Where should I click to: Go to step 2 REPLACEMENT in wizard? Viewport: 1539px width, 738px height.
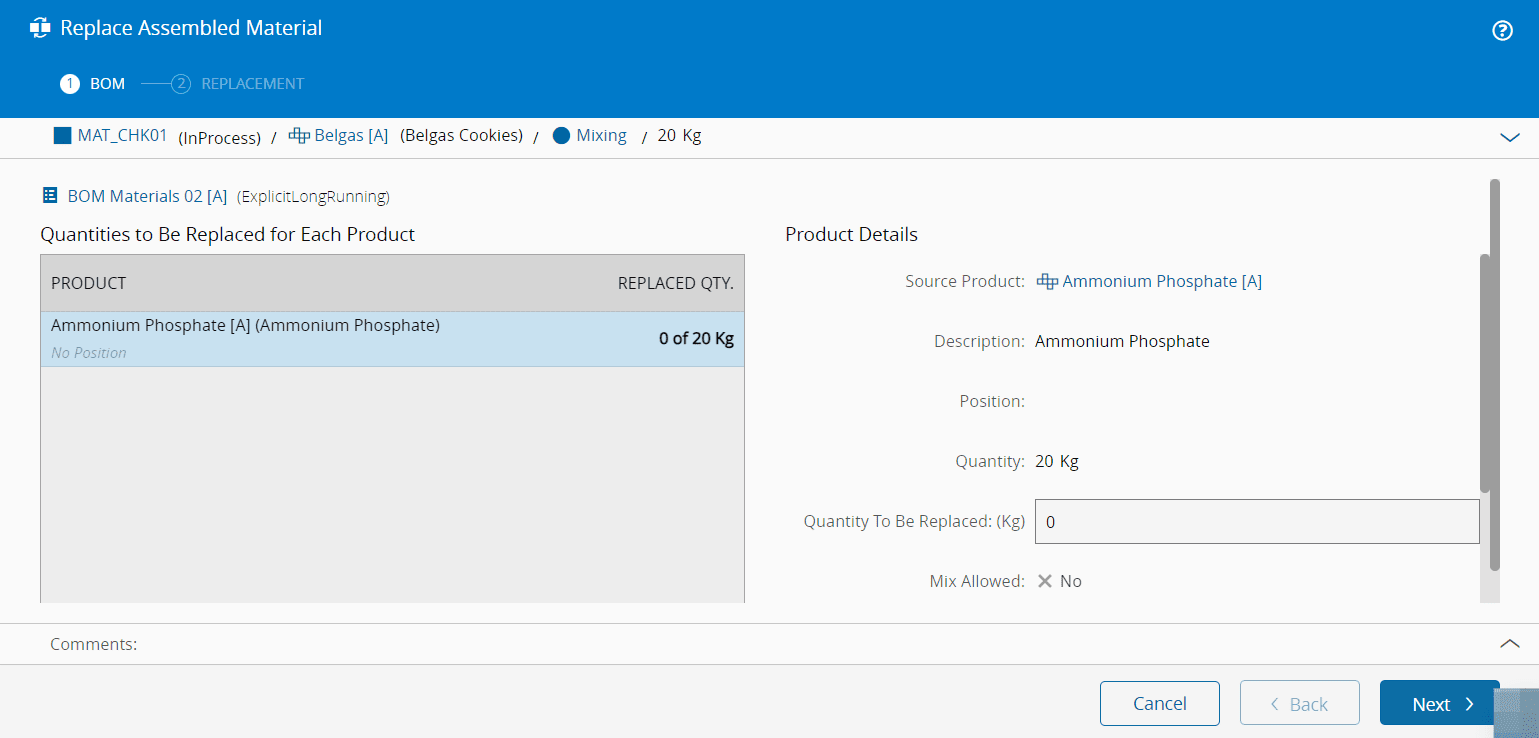click(240, 84)
